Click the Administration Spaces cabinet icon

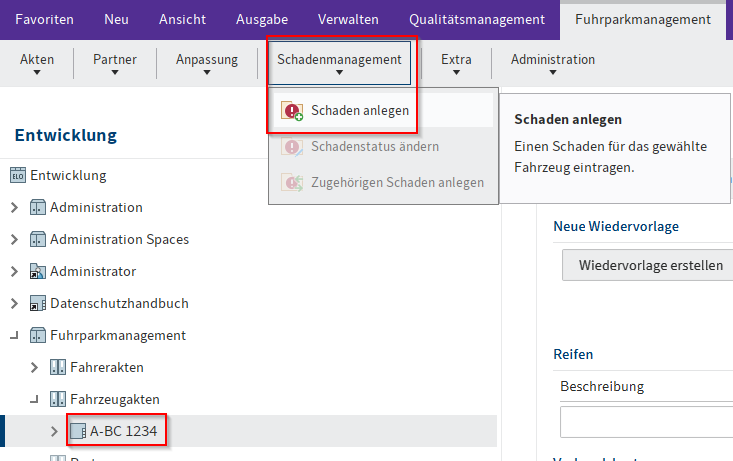[x=38, y=239]
